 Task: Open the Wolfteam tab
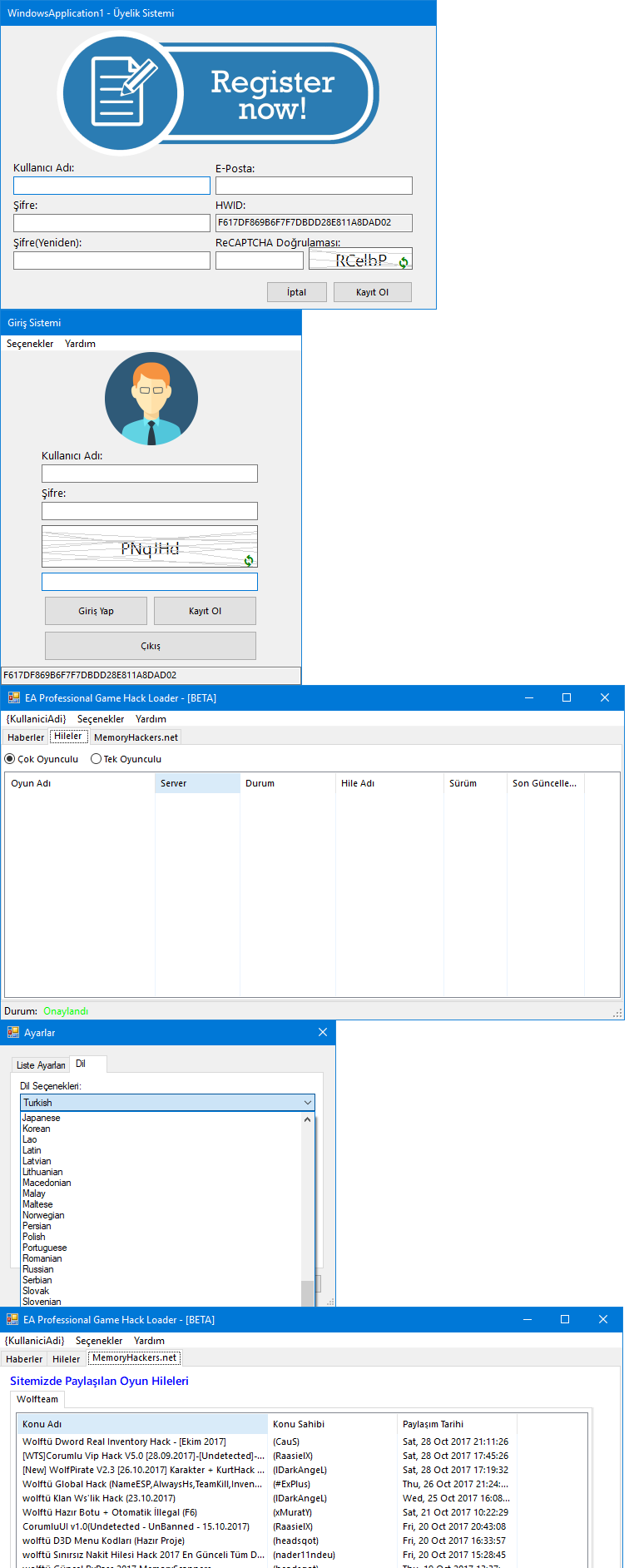[37, 1399]
